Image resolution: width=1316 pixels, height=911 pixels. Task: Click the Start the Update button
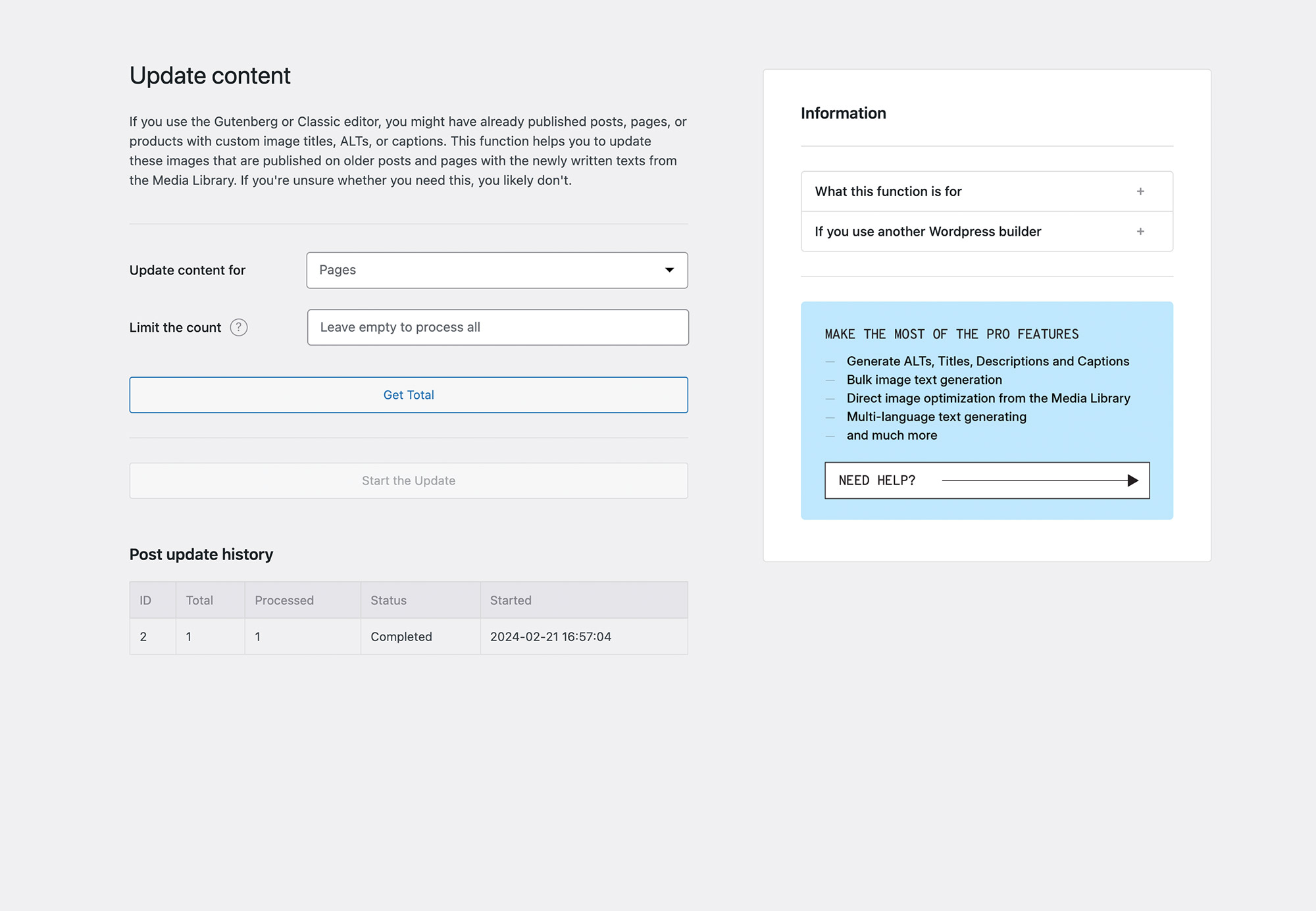pyautogui.click(x=409, y=481)
